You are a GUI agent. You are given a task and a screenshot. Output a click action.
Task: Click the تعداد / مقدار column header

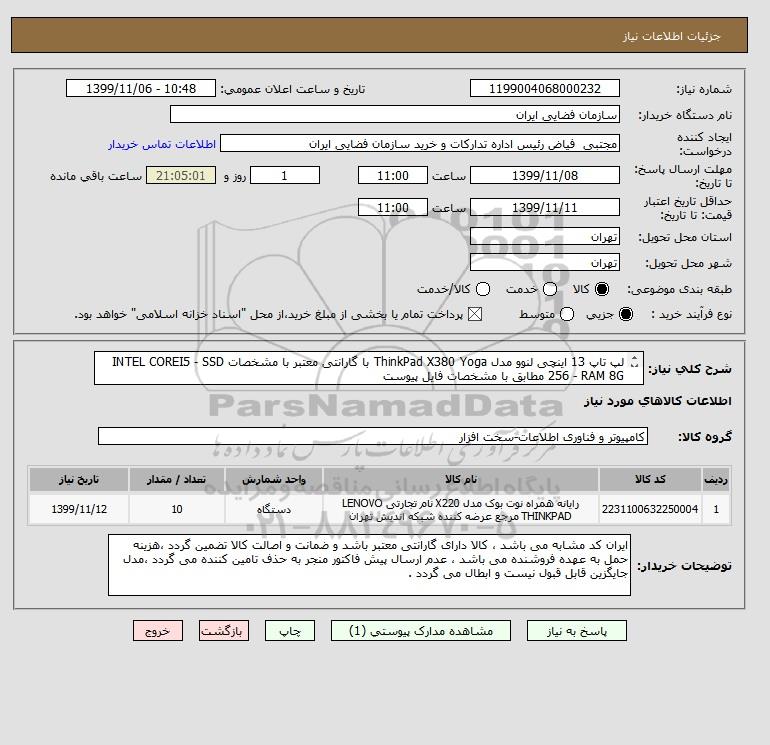(x=177, y=479)
